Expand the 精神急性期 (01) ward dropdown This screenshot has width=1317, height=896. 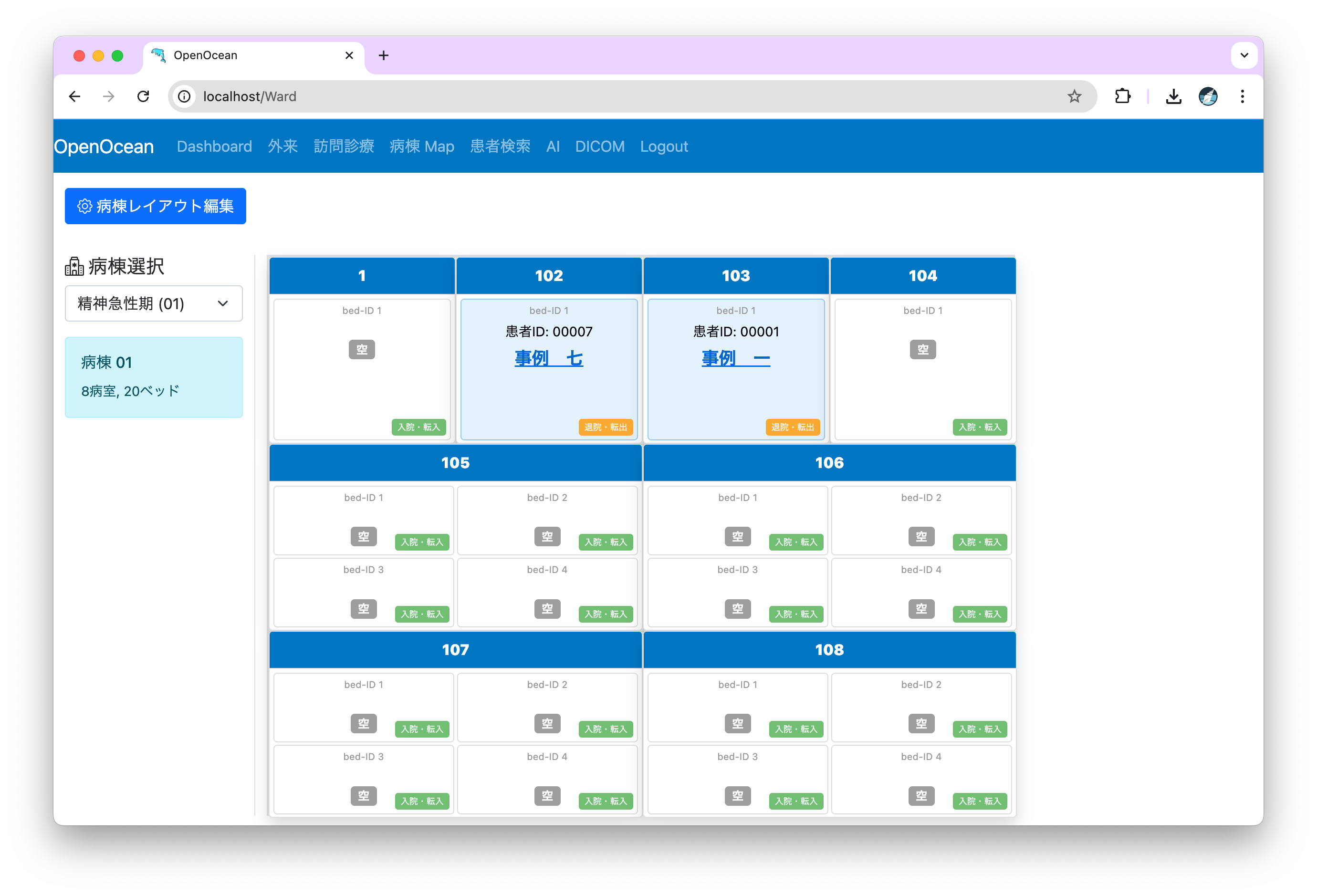[x=154, y=304]
